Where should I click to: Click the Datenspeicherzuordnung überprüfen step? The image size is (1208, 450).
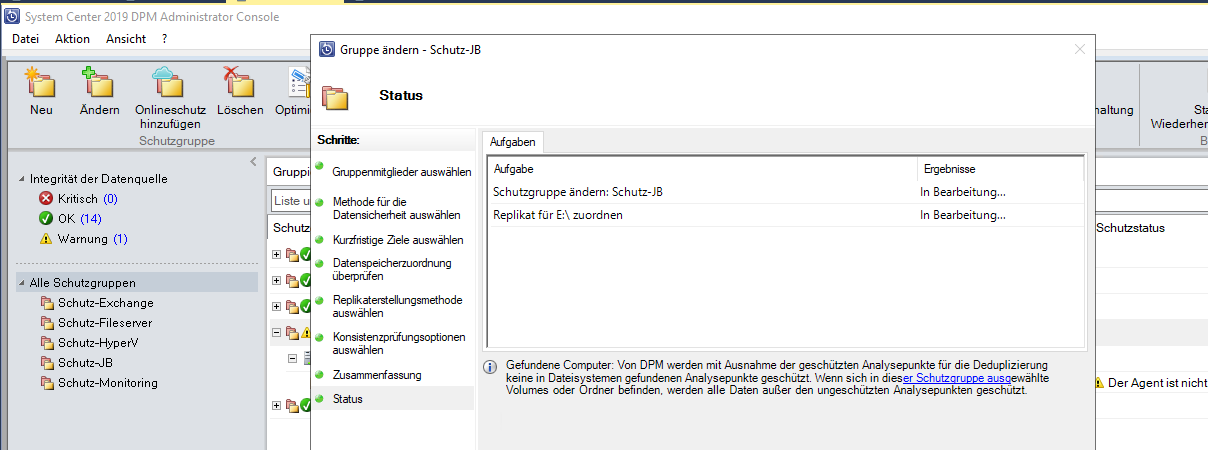[x=392, y=270]
